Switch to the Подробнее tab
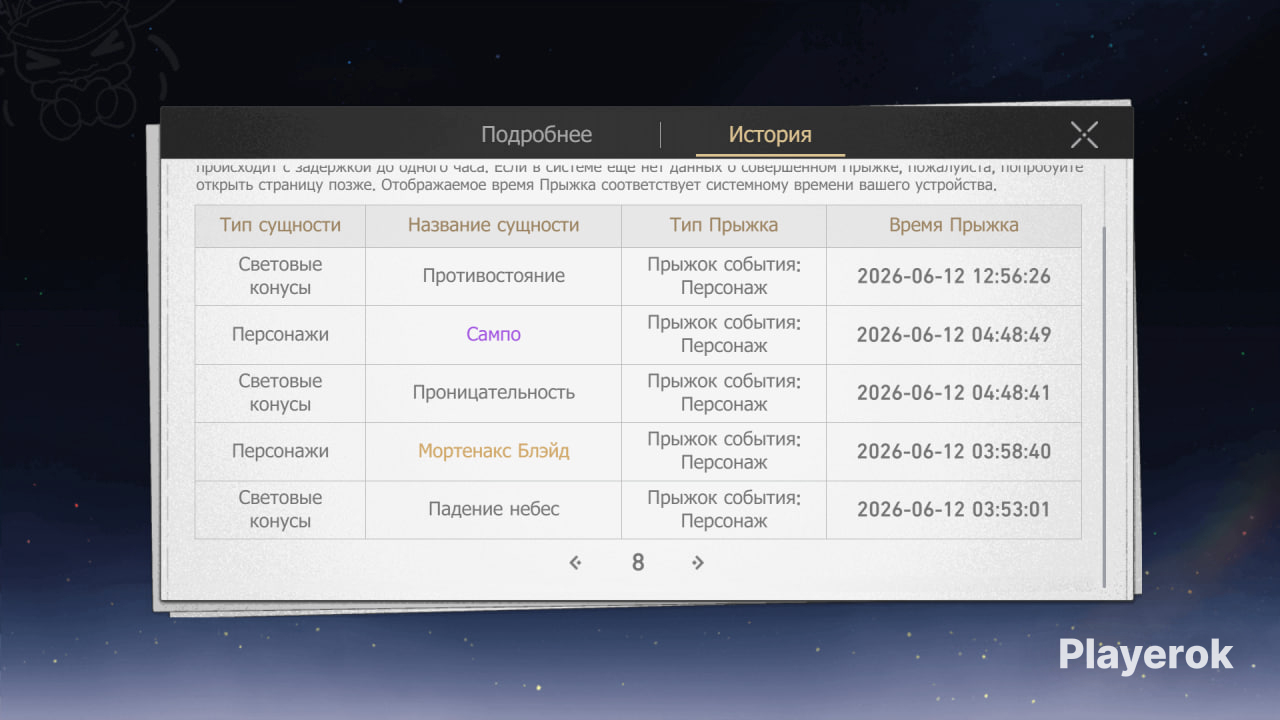This screenshot has width=1280, height=720. click(537, 135)
